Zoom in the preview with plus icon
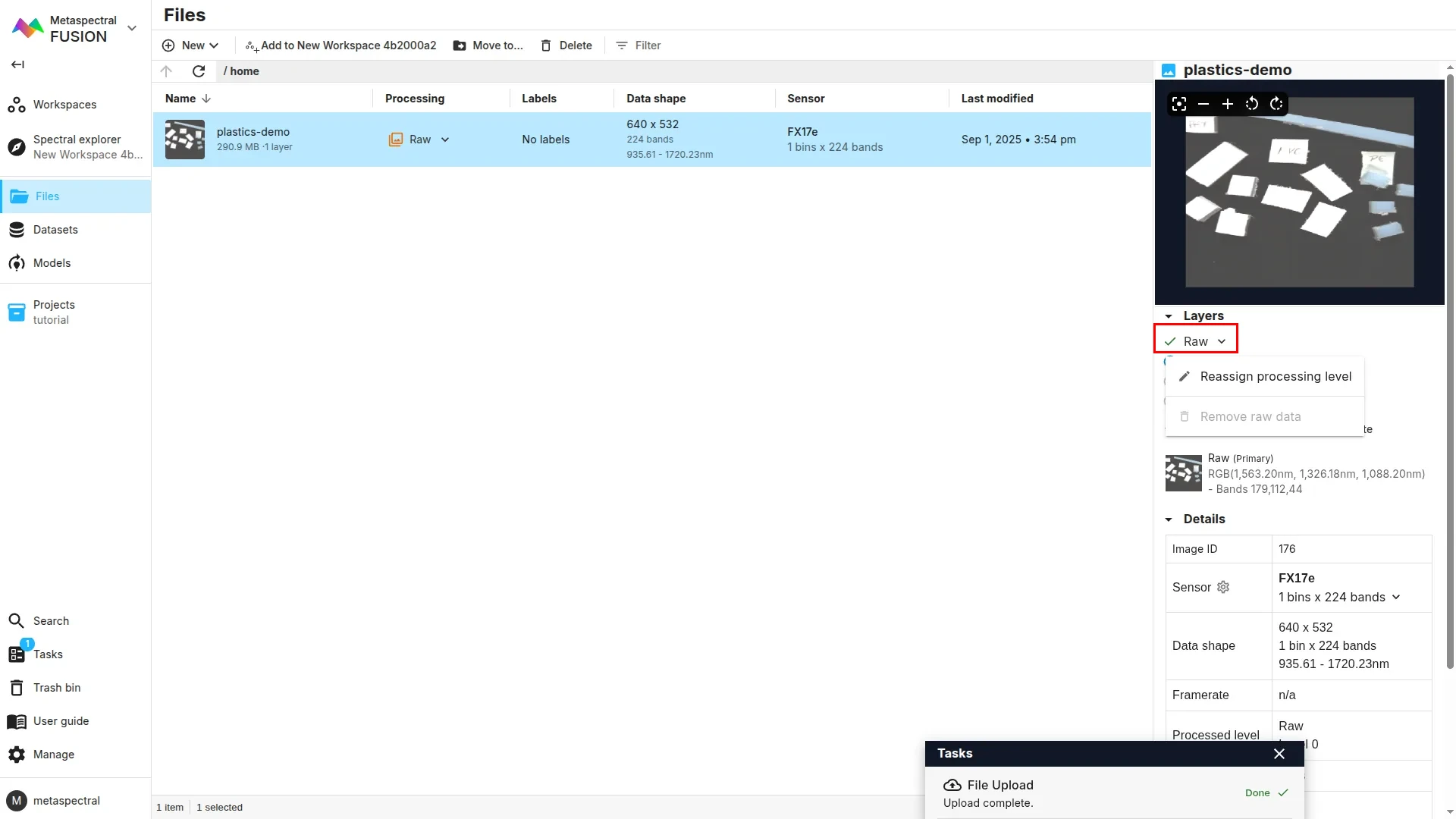The height and width of the screenshot is (819, 1456). pos(1227,104)
